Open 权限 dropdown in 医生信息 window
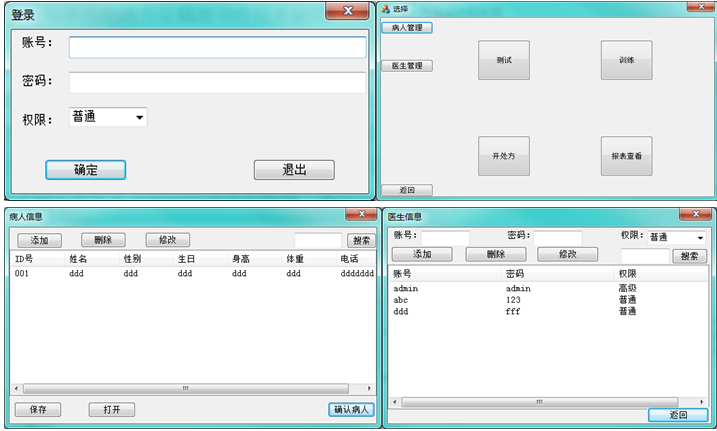The height and width of the screenshot is (431, 717). tap(677, 238)
